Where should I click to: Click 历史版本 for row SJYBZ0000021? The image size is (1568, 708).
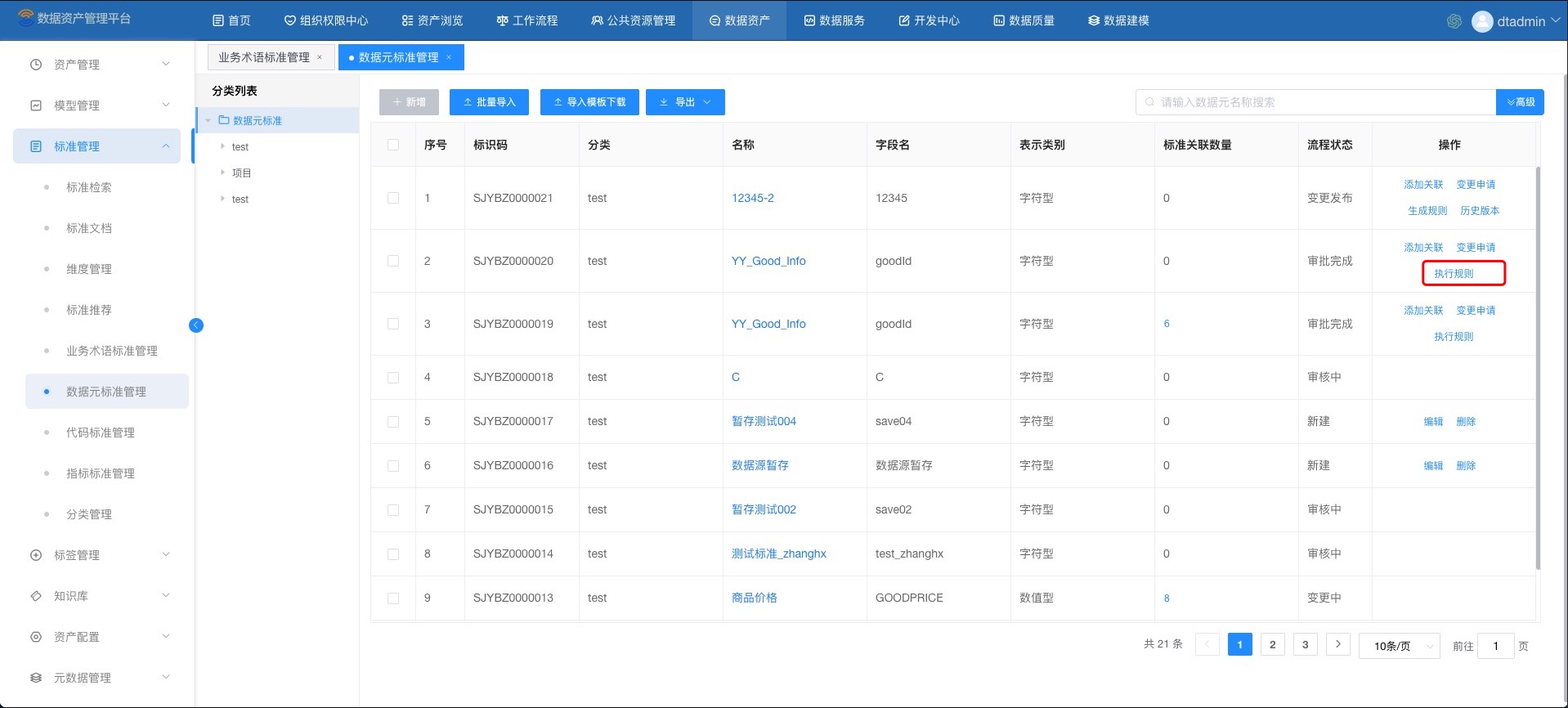1480,210
